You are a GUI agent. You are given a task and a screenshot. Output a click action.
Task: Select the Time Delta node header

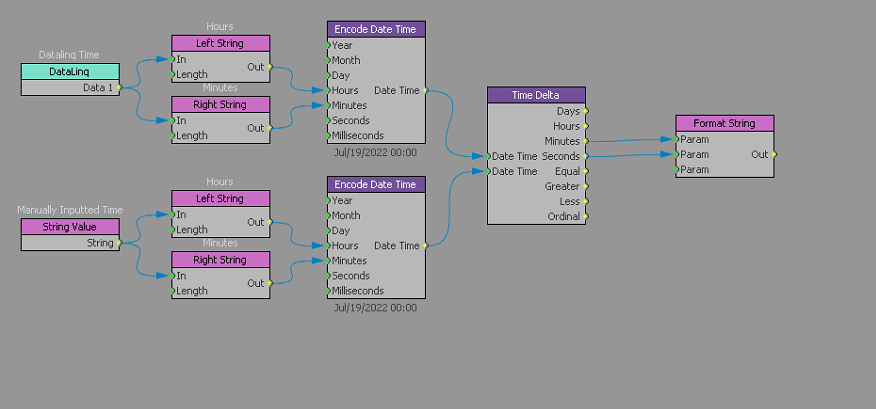(536, 95)
